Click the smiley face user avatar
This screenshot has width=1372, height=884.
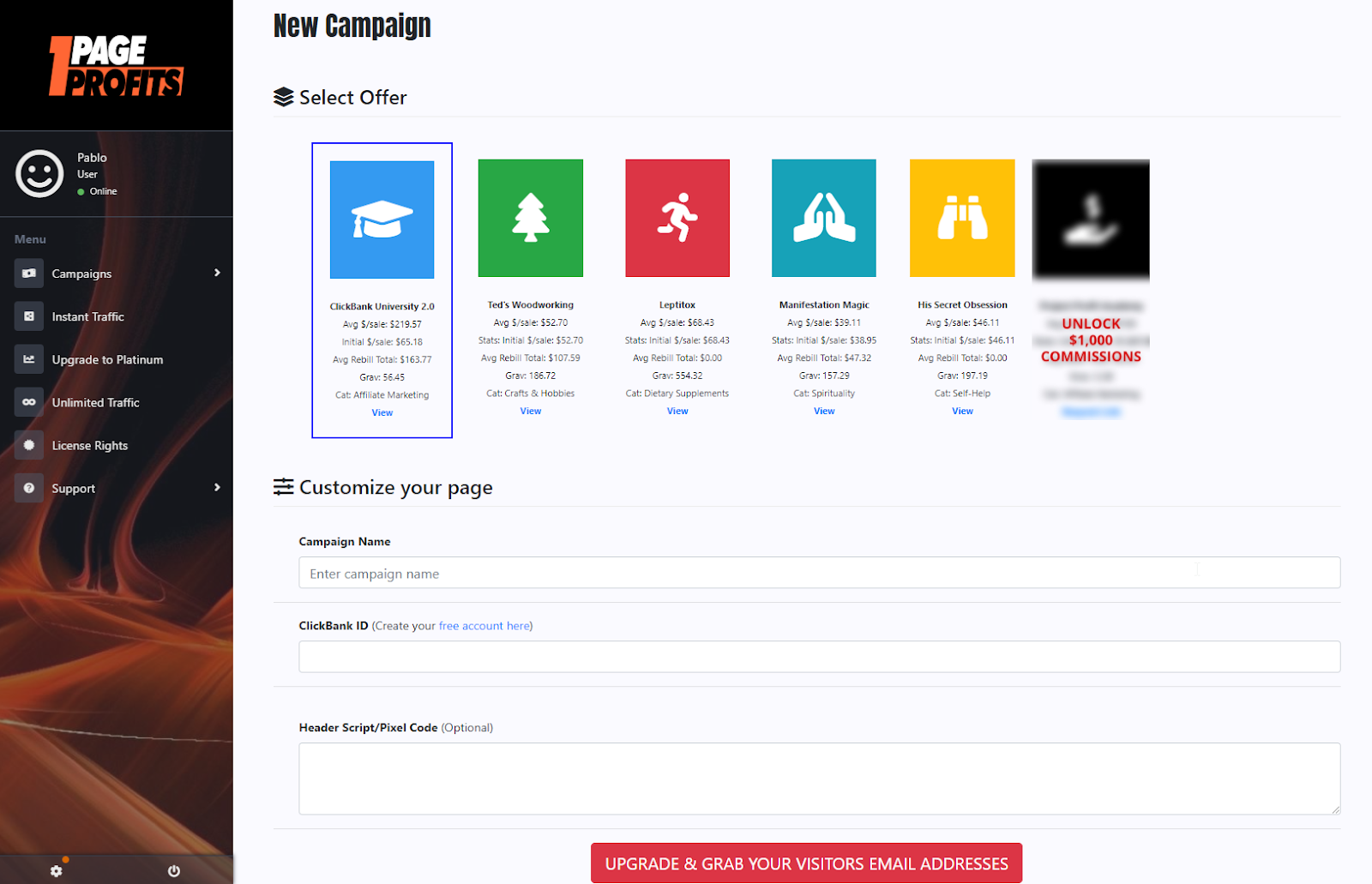tap(39, 174)
